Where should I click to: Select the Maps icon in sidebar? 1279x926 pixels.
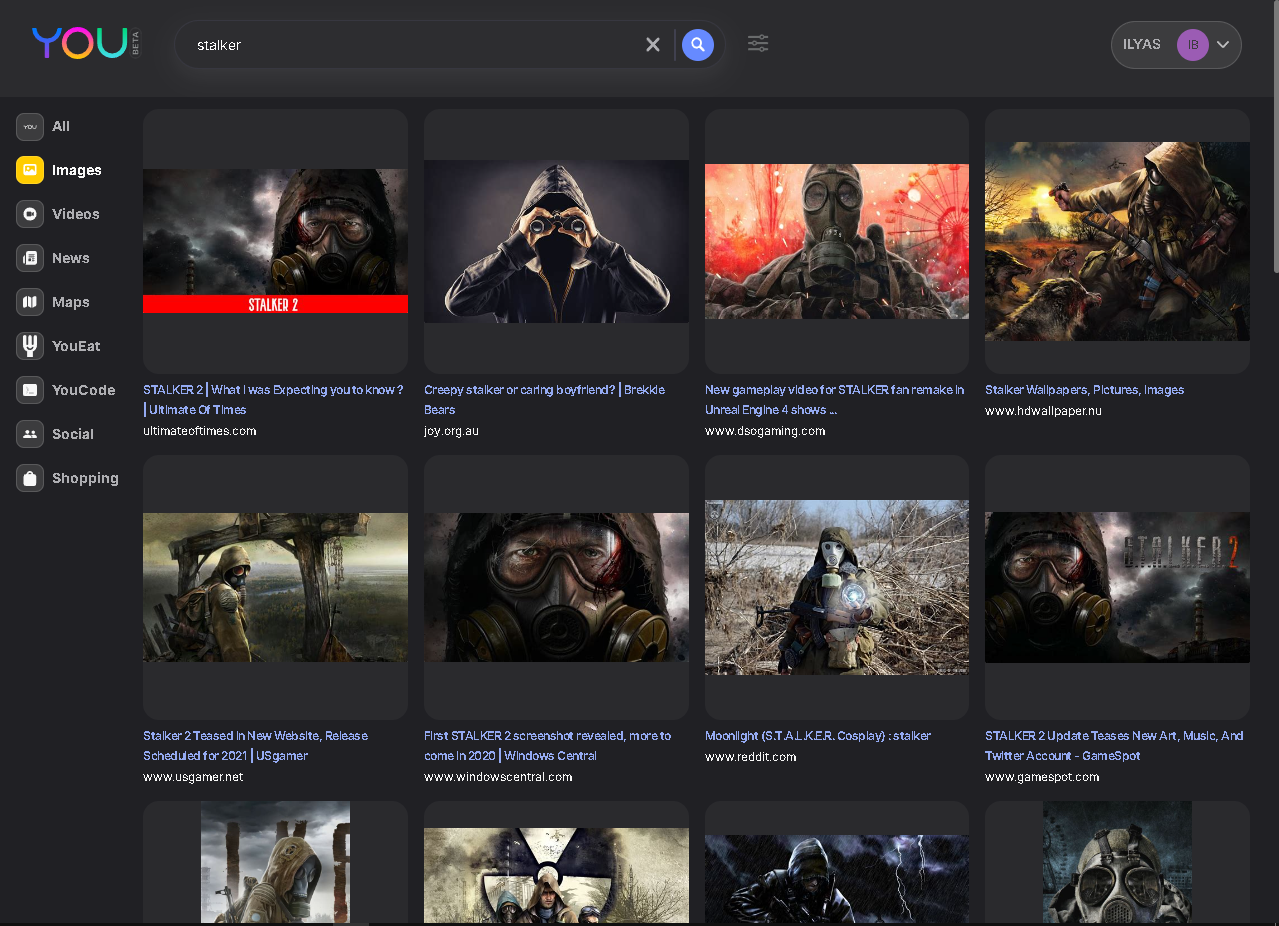point(30,302)
